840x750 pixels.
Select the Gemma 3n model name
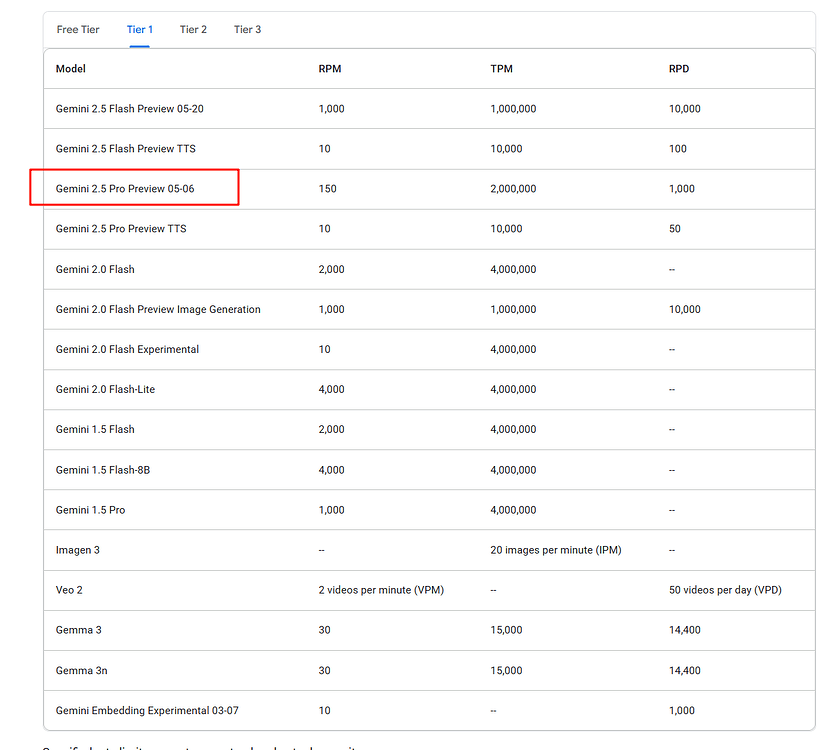(81, 670)
